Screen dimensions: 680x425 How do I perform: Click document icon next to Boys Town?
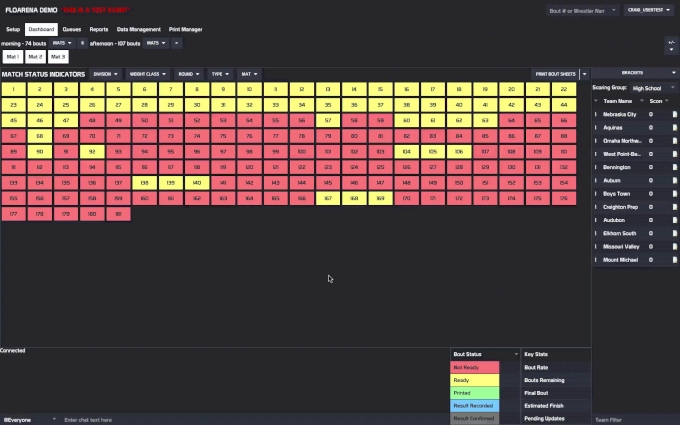coord(674,193)
